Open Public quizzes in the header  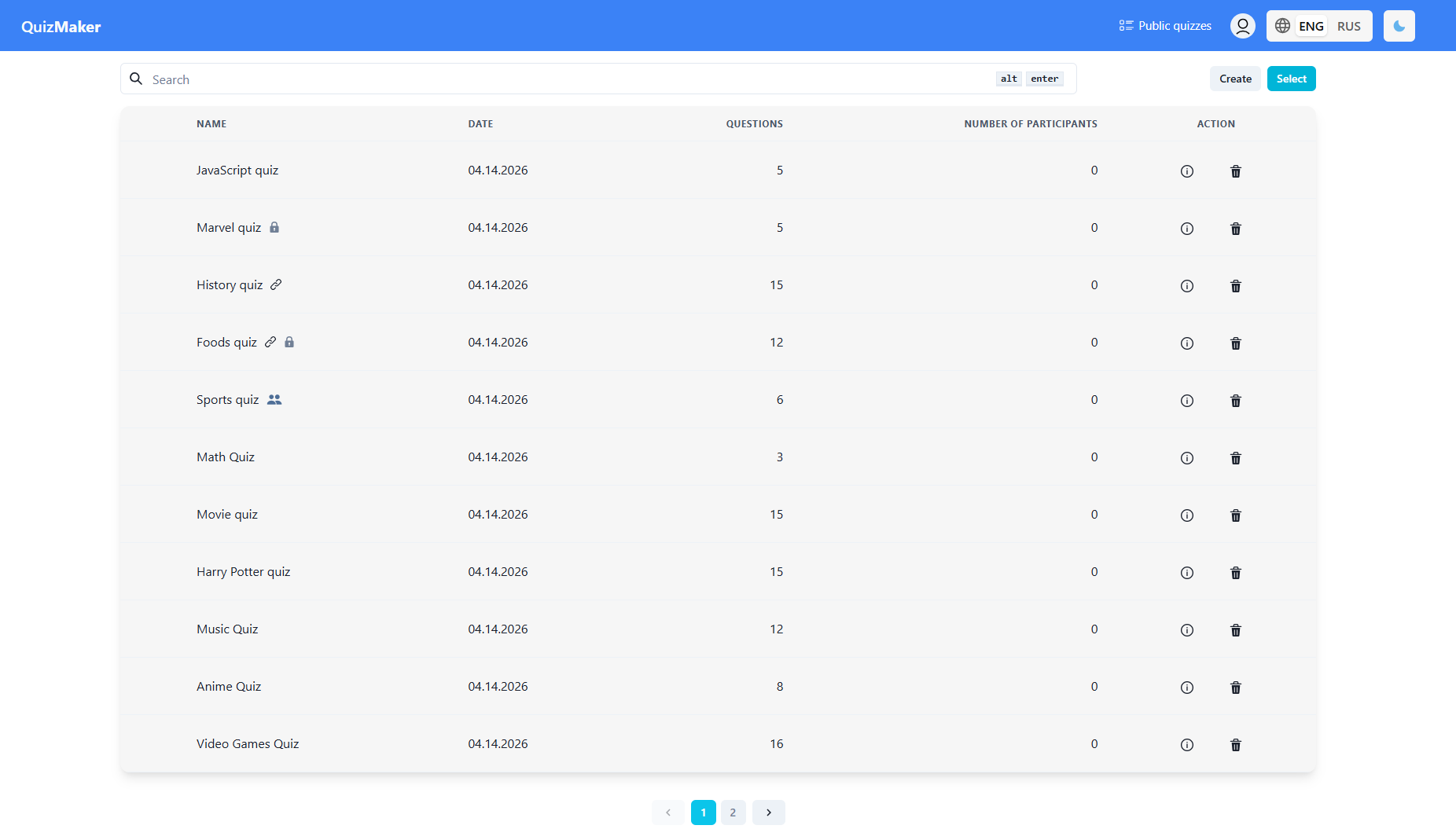pos(1165,26)
